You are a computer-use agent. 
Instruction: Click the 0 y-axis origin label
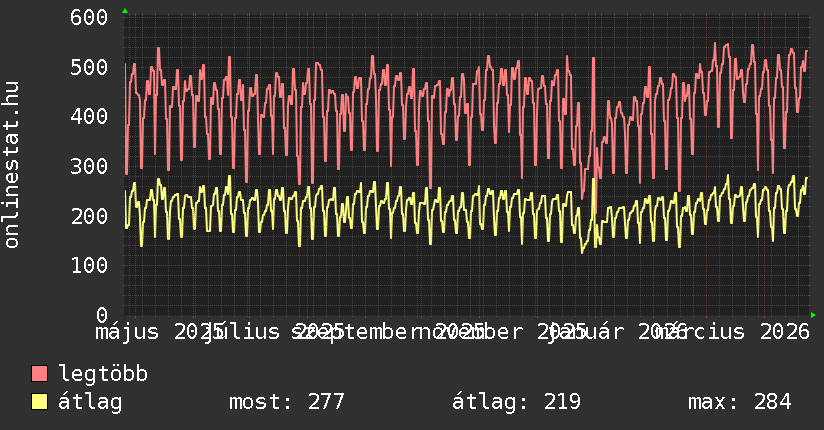(x=101, y=314)
